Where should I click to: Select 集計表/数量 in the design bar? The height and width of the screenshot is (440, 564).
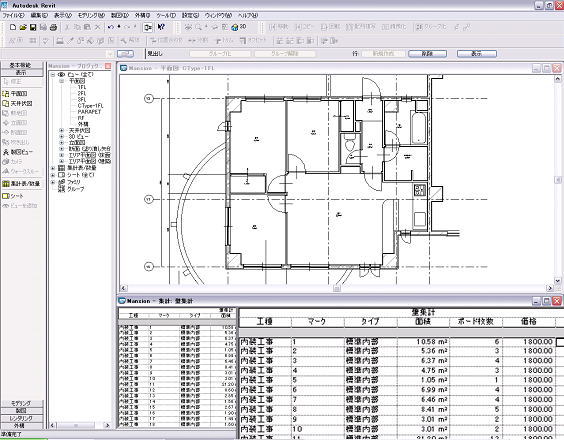[x=21, y=183]
